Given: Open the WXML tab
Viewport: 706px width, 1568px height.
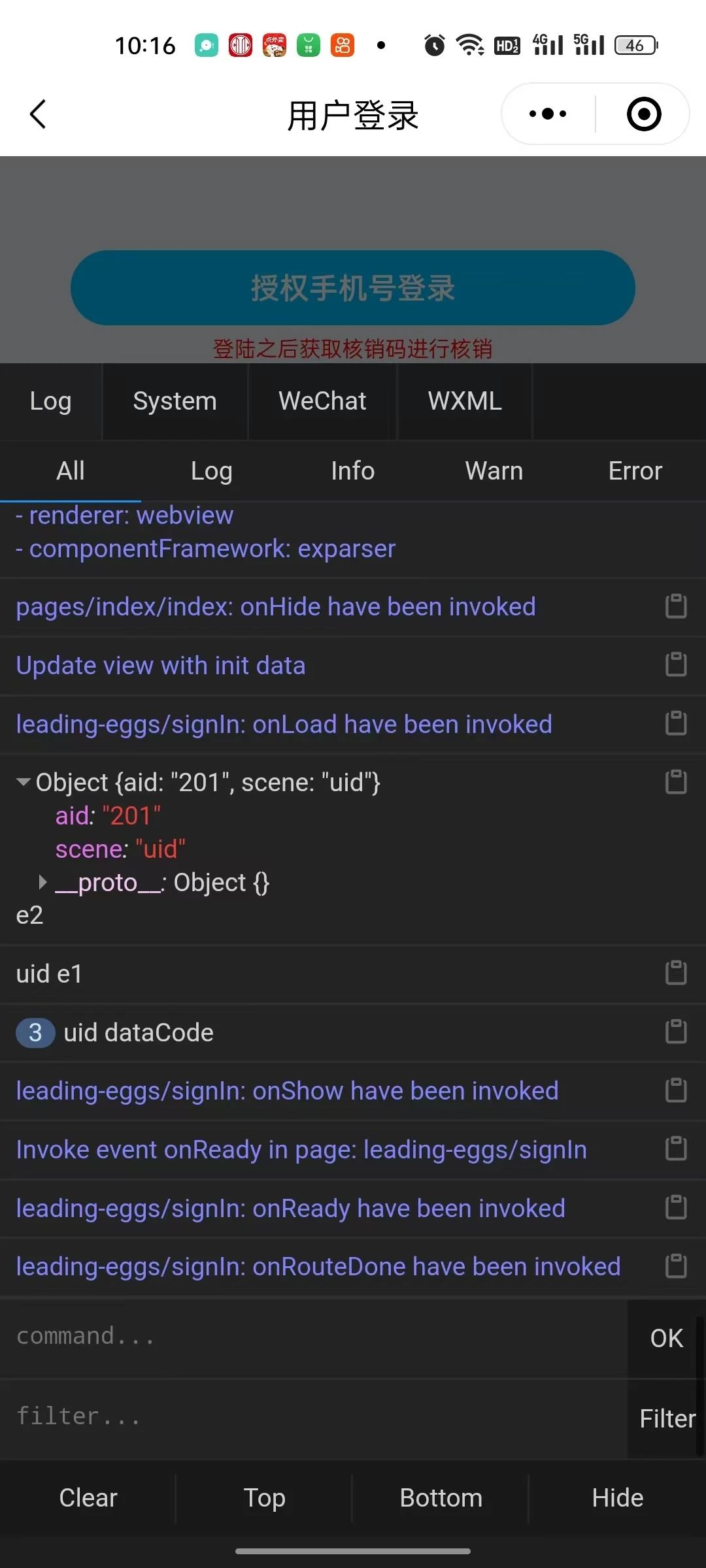Looking at the screenshot, I should [465, 401].
